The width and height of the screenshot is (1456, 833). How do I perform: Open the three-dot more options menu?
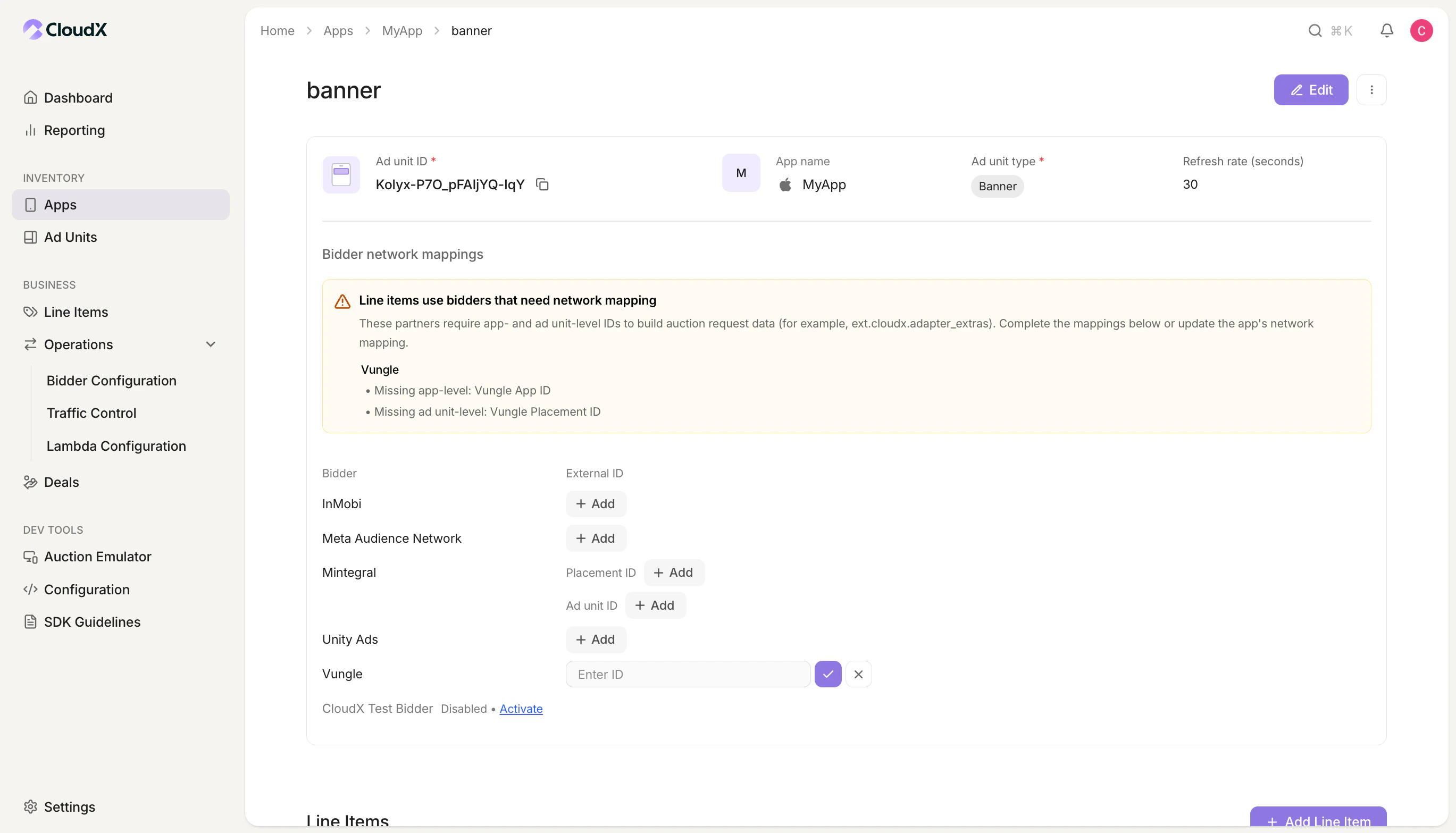coord(1371,90)
